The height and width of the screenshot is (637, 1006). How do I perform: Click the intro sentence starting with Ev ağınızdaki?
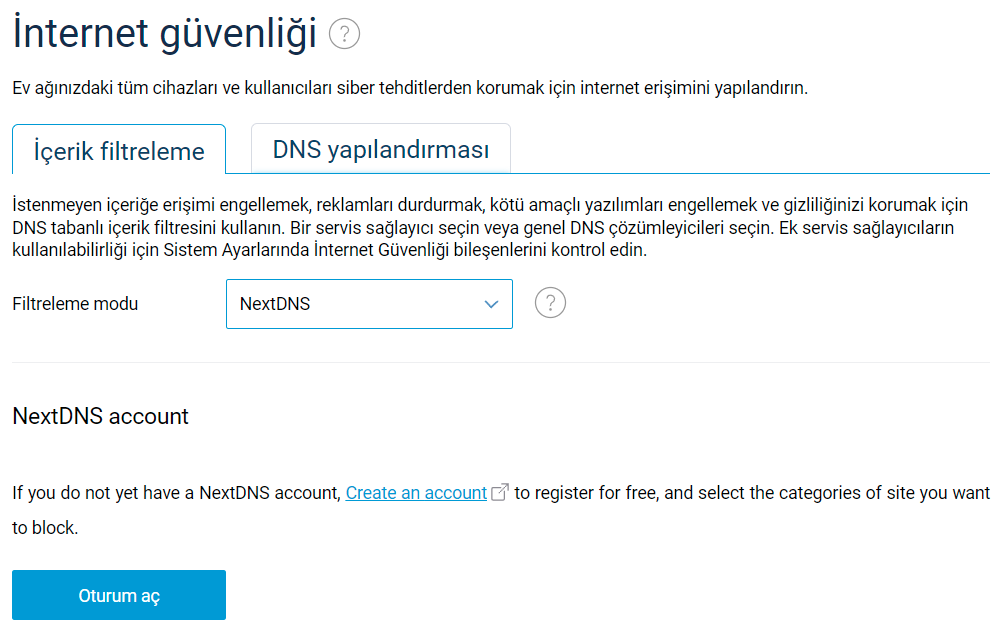pyautogui.click(x=409, y=88)
